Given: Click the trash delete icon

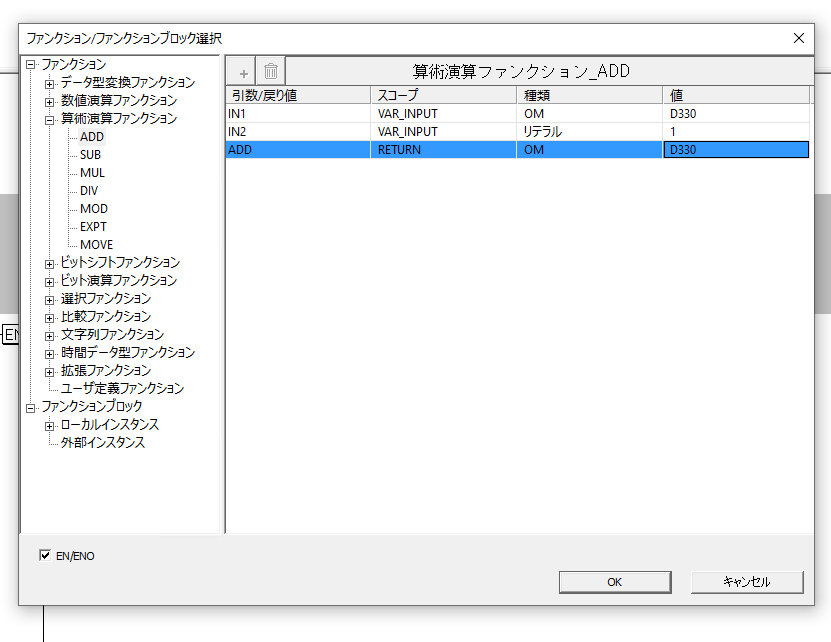Looking at the screenshot, I should pos(271,72).
